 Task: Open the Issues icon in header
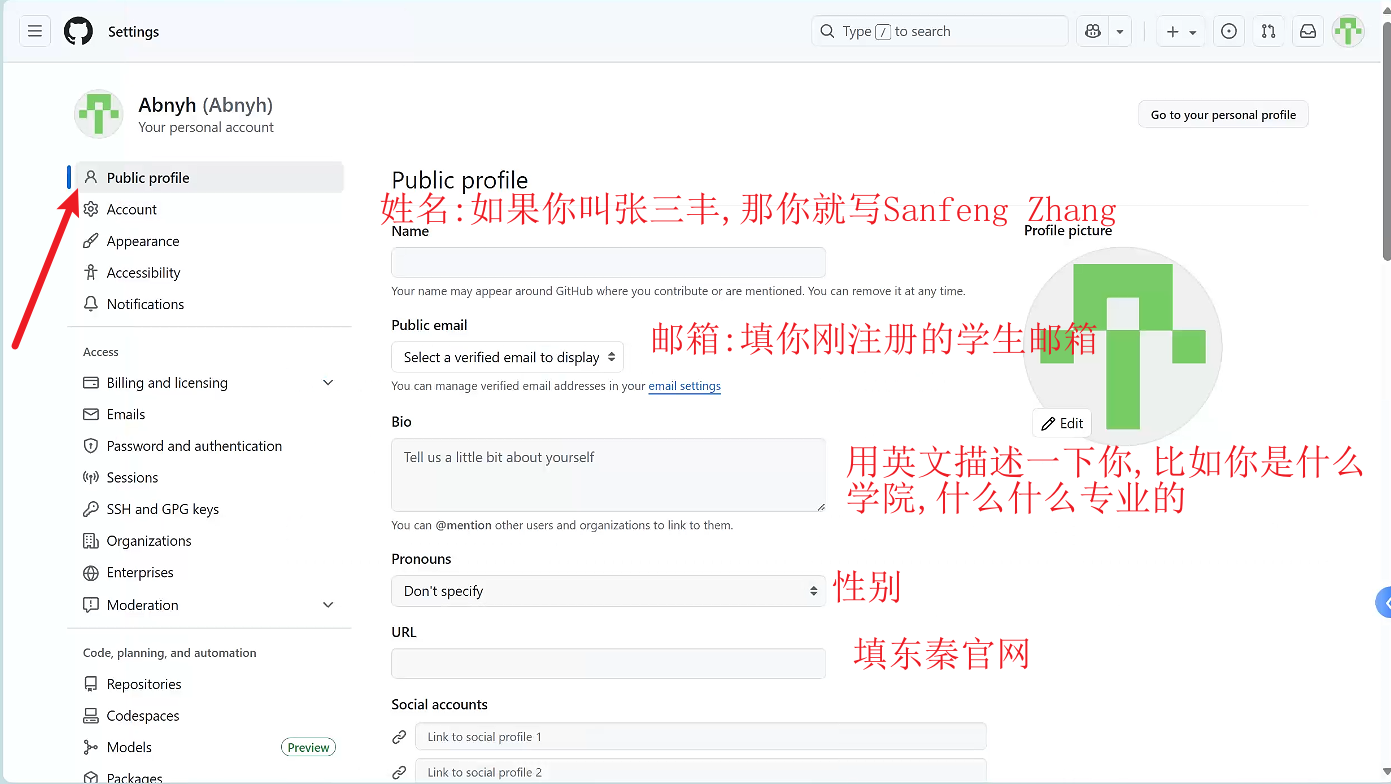pyautogui.click(x=1229, y=32)
